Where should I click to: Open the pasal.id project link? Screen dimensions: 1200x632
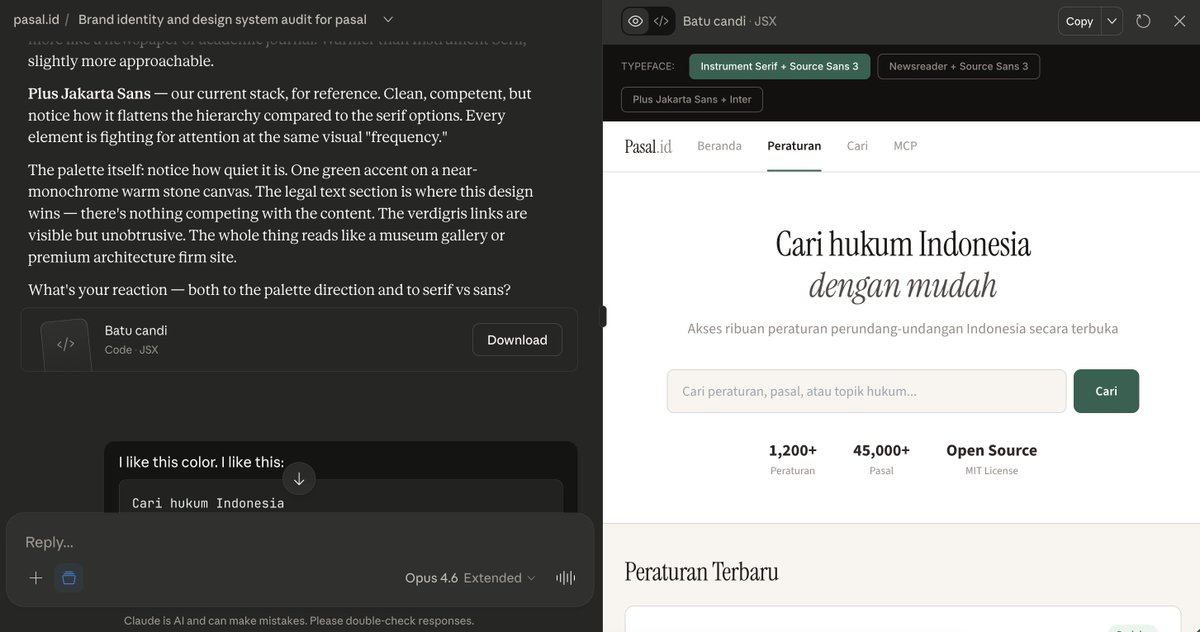coord(35,19)
